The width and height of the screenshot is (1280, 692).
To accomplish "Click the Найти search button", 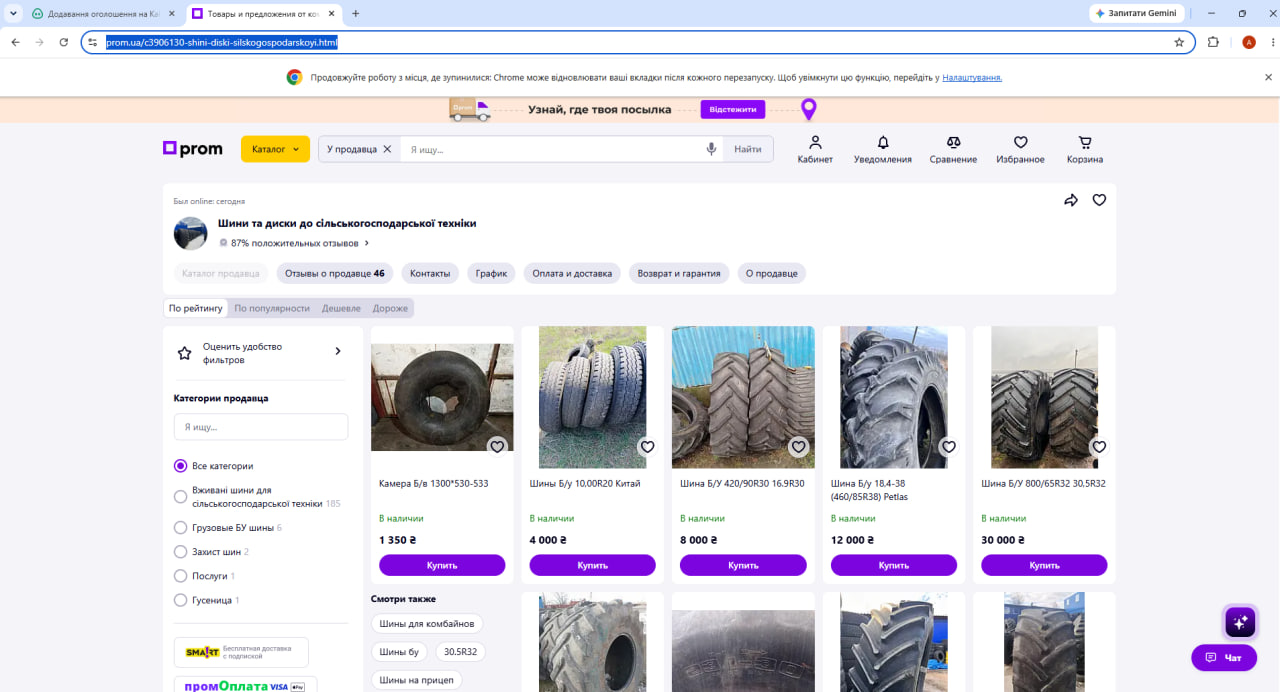I will 748,149.
